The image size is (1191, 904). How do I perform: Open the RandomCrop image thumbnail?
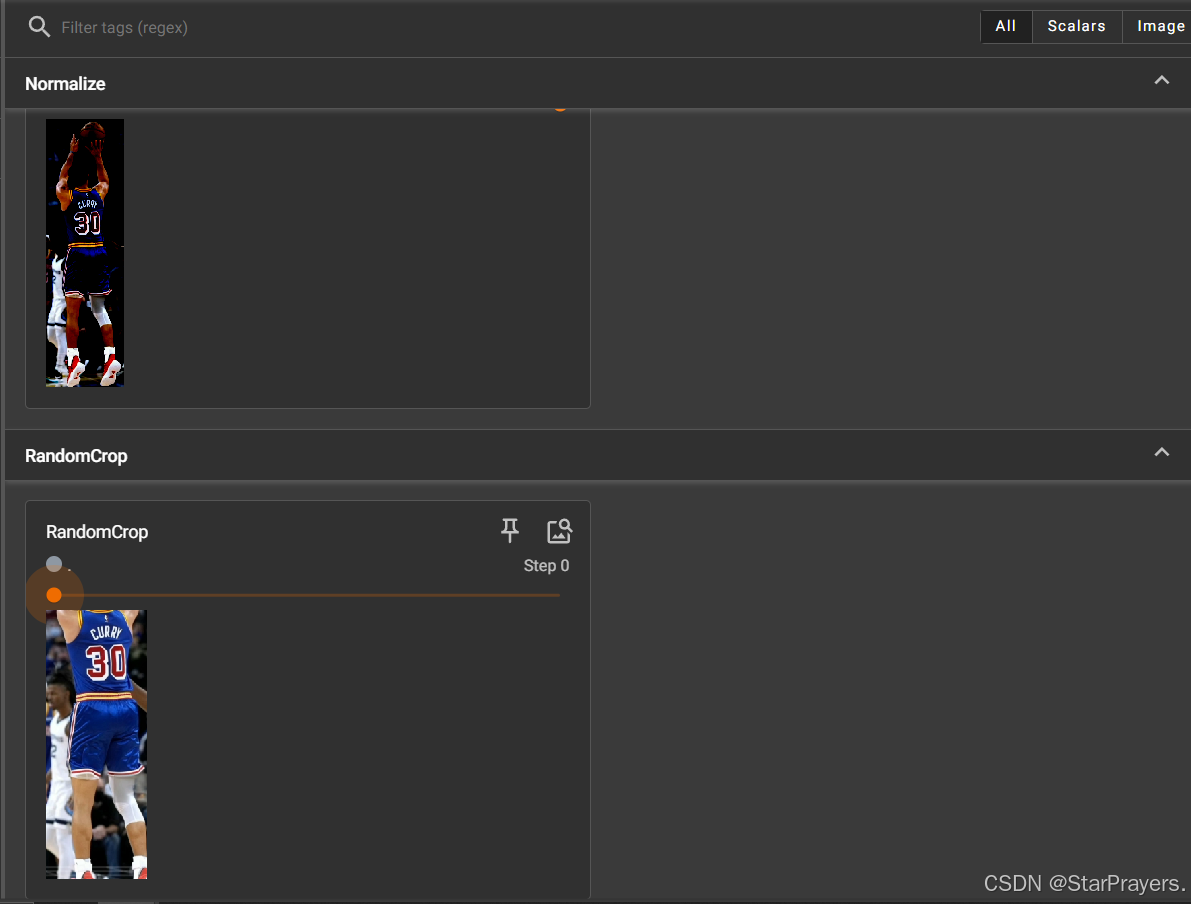(x=96, y=744)
